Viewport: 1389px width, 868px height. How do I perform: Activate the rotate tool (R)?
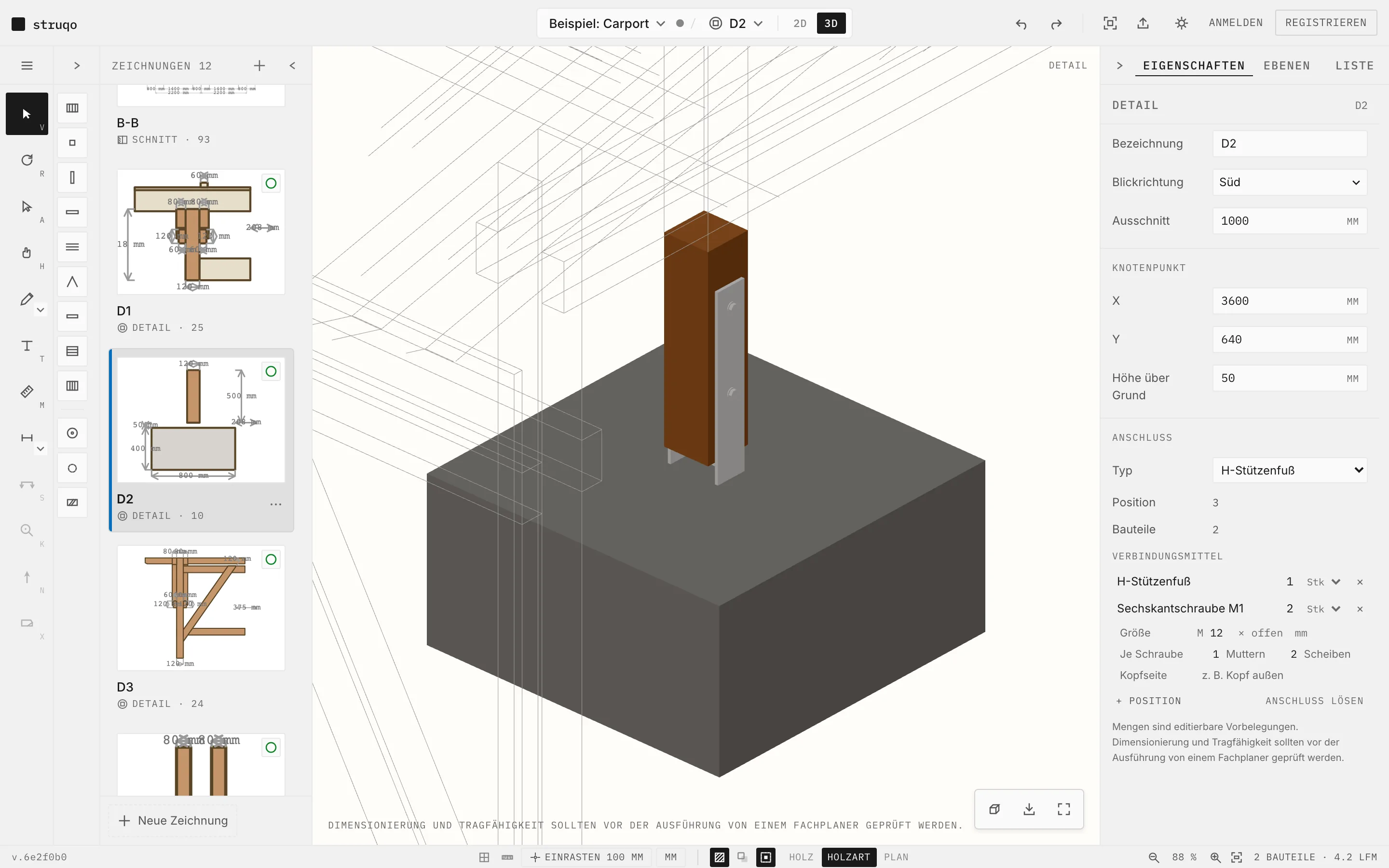coord(27,160)
